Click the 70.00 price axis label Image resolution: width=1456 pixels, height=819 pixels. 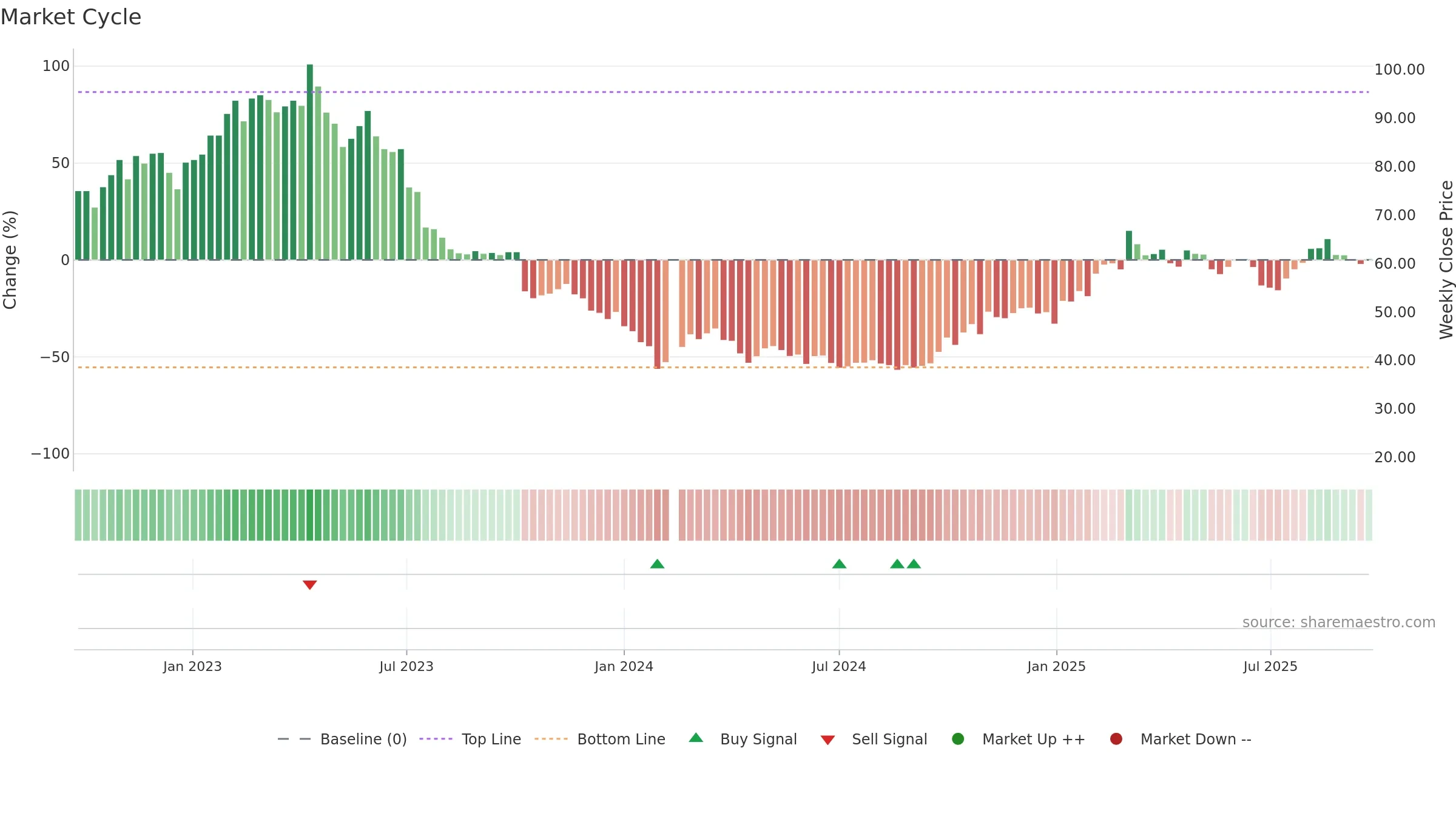tap(1395, 215)
